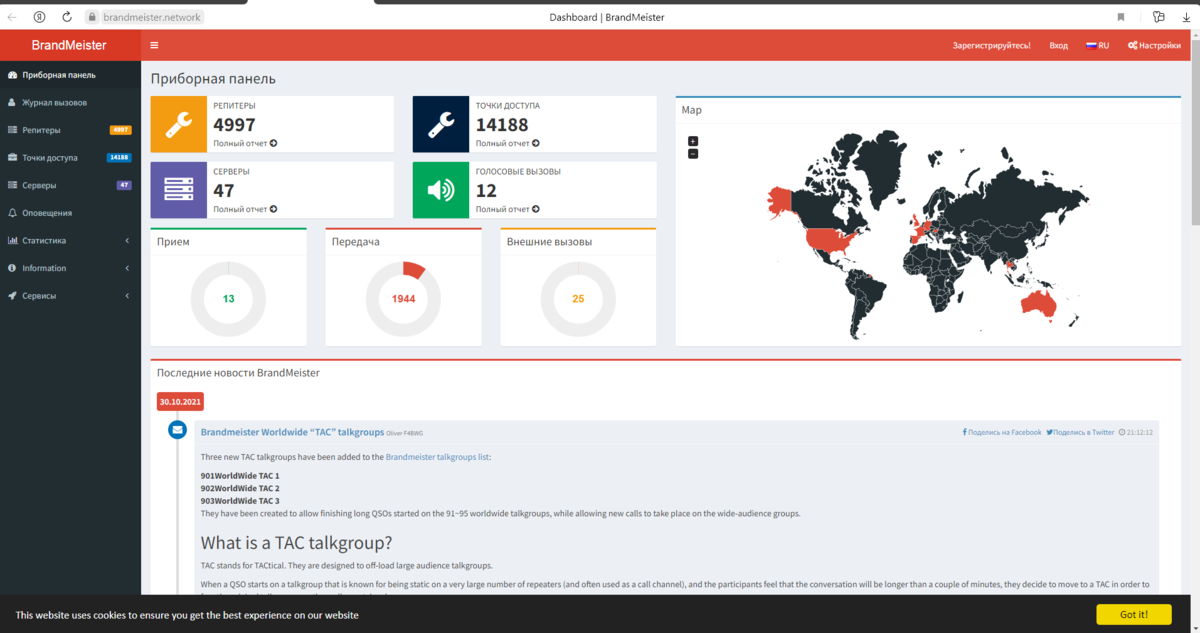Click the bookmark icon in the browser bar
1200x633 pixels.
[x=1120, y=17]
